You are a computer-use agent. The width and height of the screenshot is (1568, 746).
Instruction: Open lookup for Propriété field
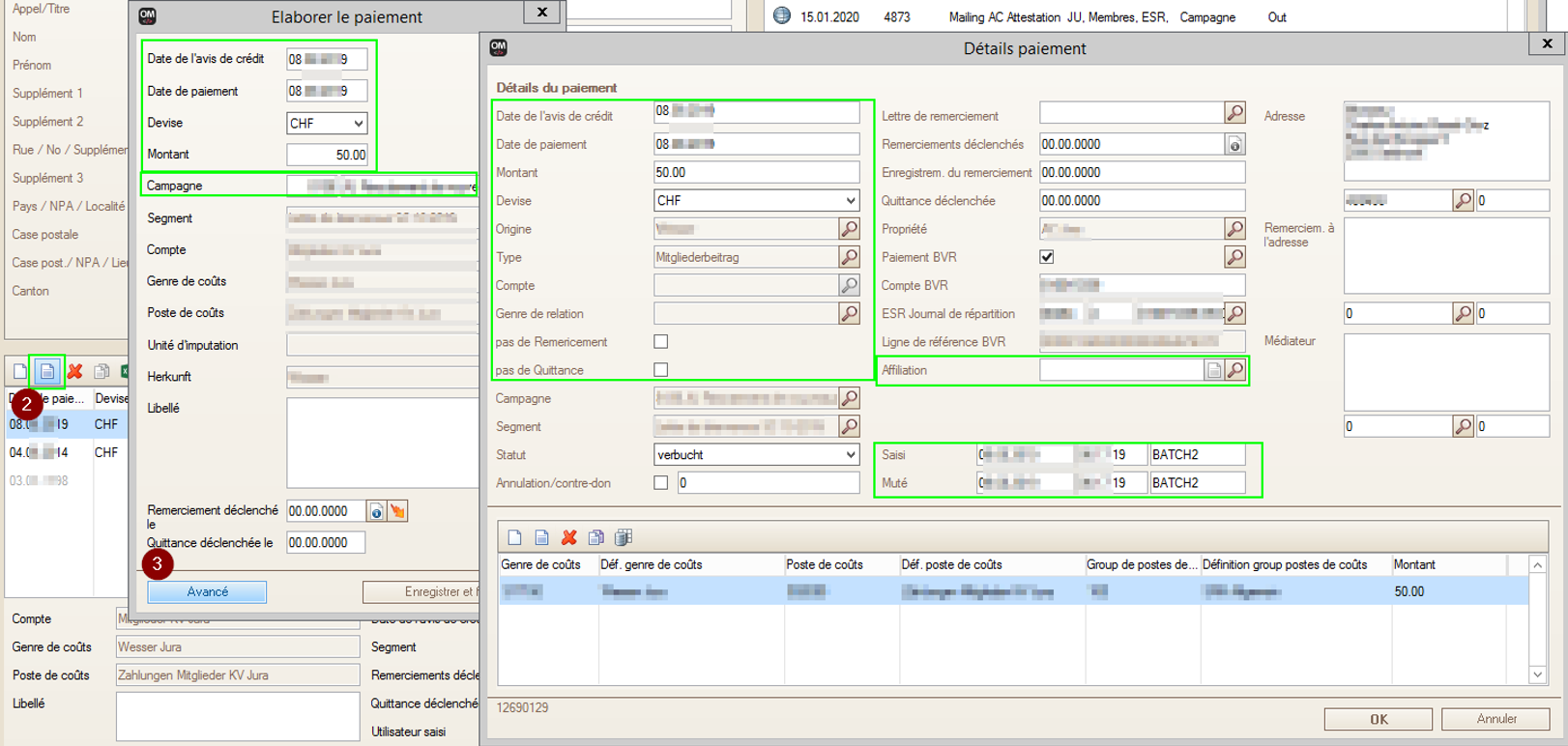tap(1234, 229)
